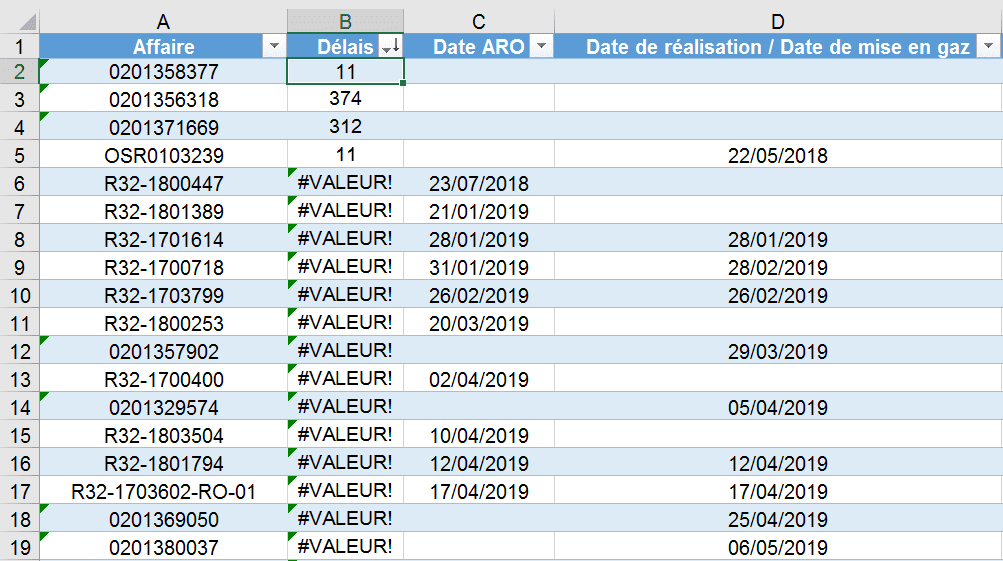The width and height of the screenshot is (1003, 561).
Task: Select the row 5 header
Action: point(19,156)
